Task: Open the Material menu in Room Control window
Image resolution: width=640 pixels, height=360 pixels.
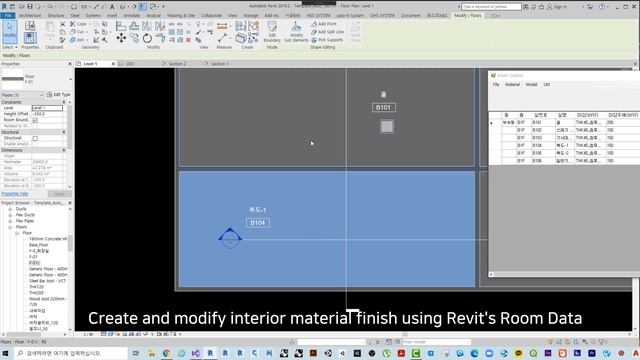Action: pos(512,84)
